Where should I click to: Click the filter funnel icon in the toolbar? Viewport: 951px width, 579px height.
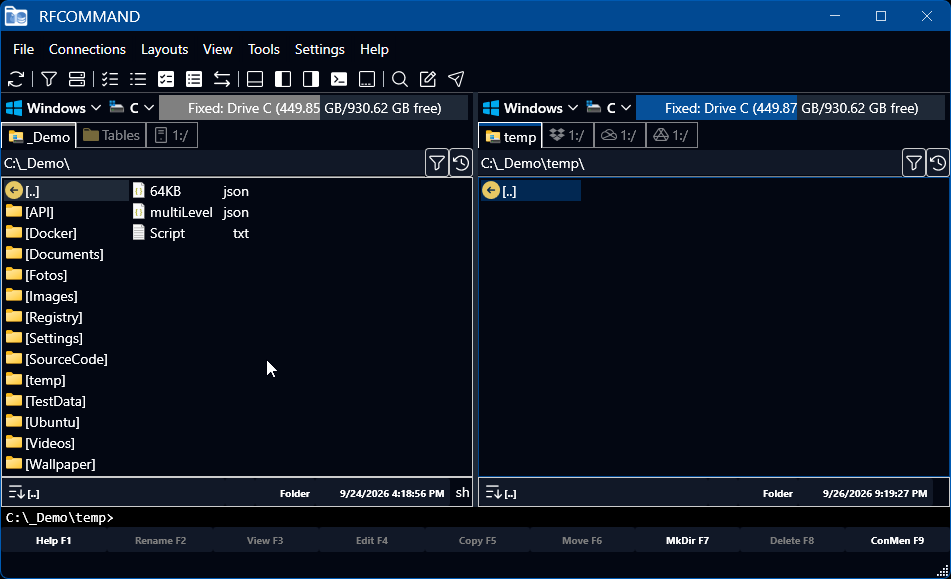pyautogui.click(x=49, y=79)
